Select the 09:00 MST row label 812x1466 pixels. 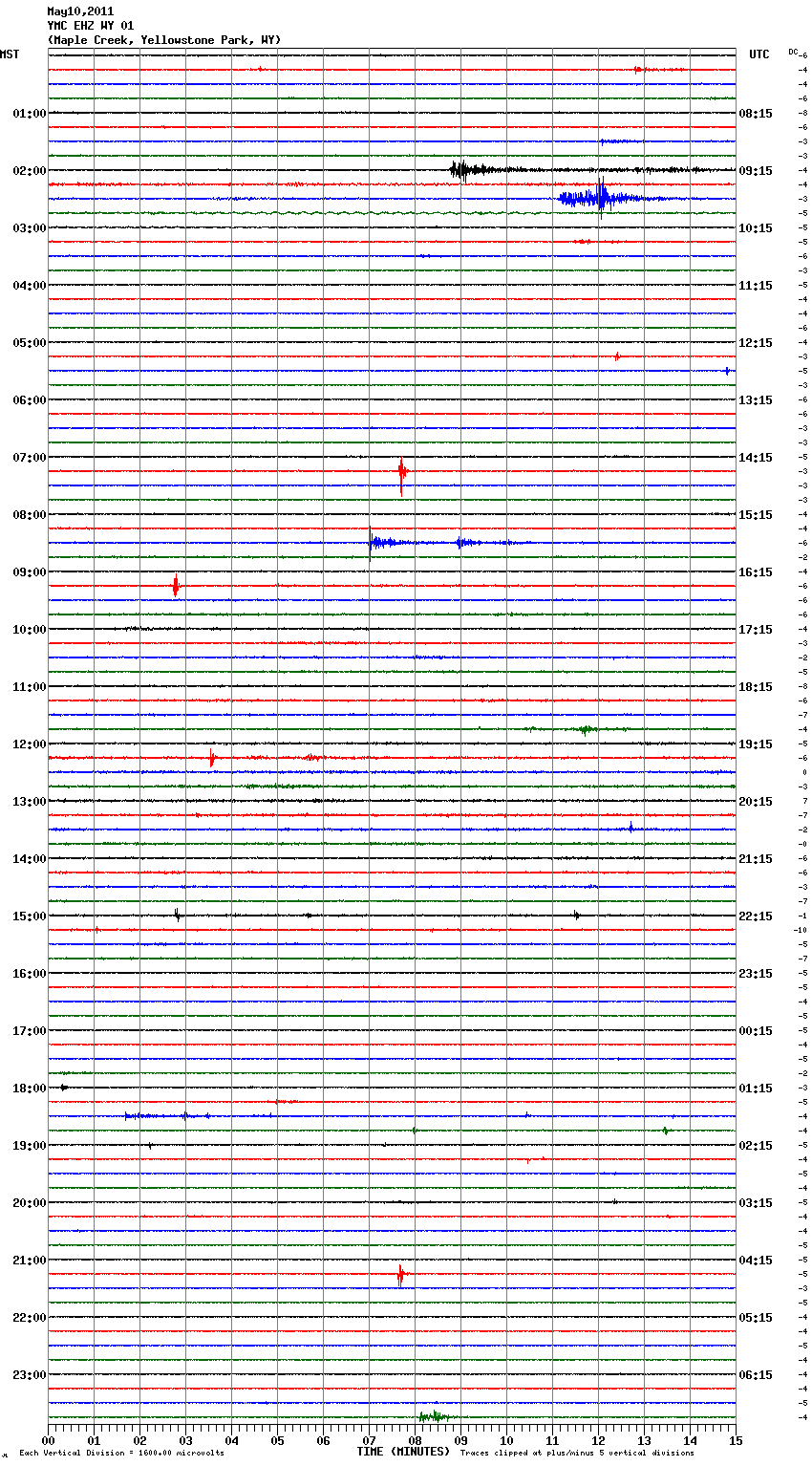(30, 572)
